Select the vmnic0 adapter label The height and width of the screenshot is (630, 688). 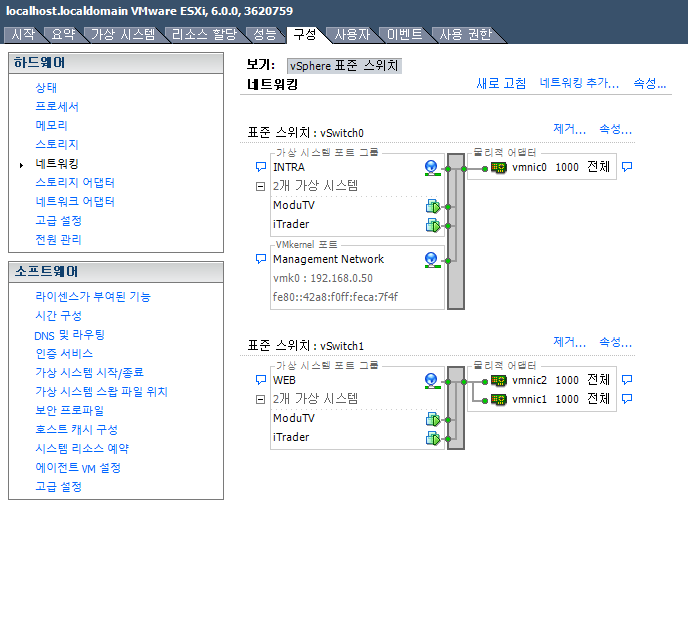[x=529, y=167]
